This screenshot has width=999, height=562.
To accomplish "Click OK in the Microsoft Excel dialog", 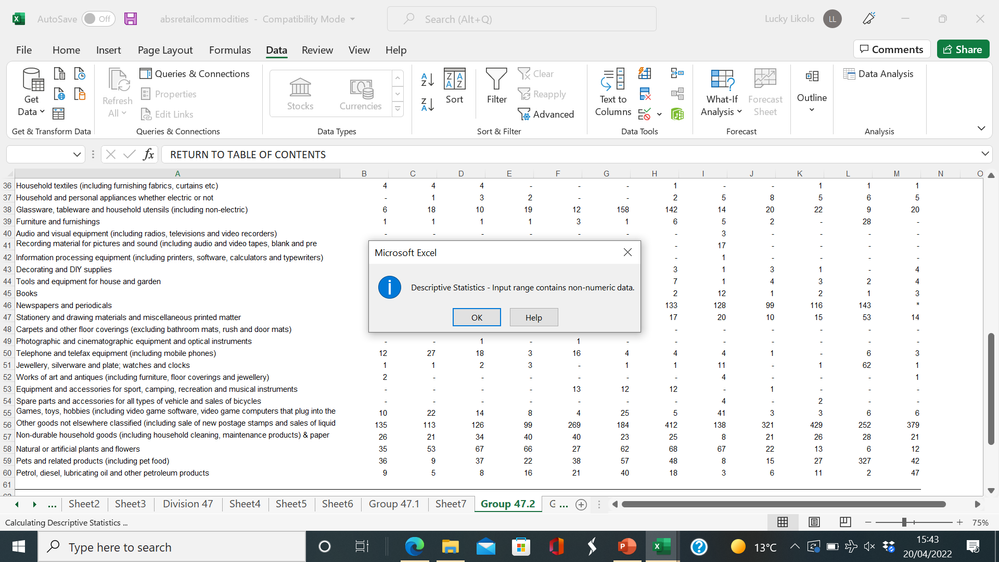I will [477, 317].
